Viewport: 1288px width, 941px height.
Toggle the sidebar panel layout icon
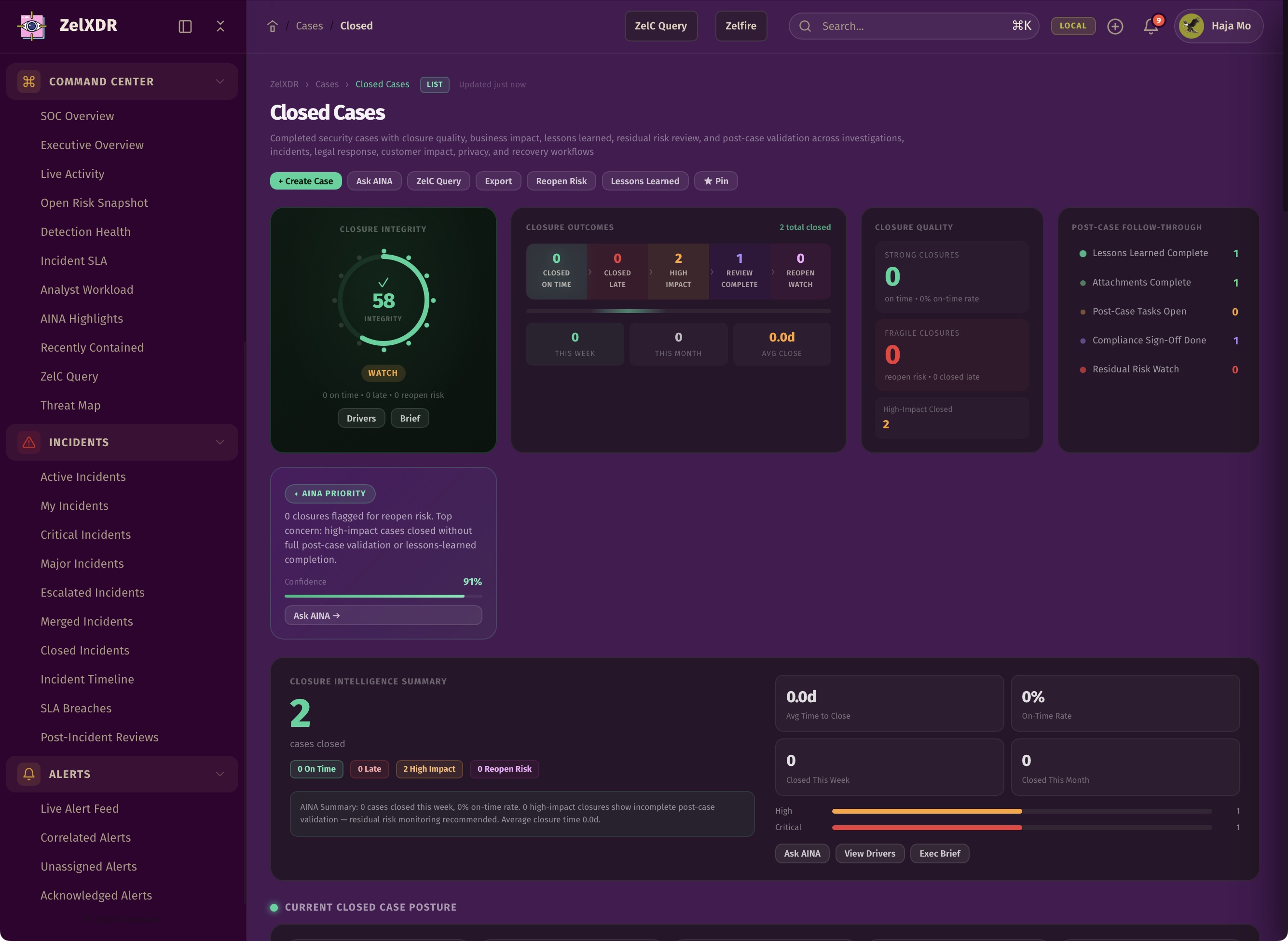[x=185, y=26]
